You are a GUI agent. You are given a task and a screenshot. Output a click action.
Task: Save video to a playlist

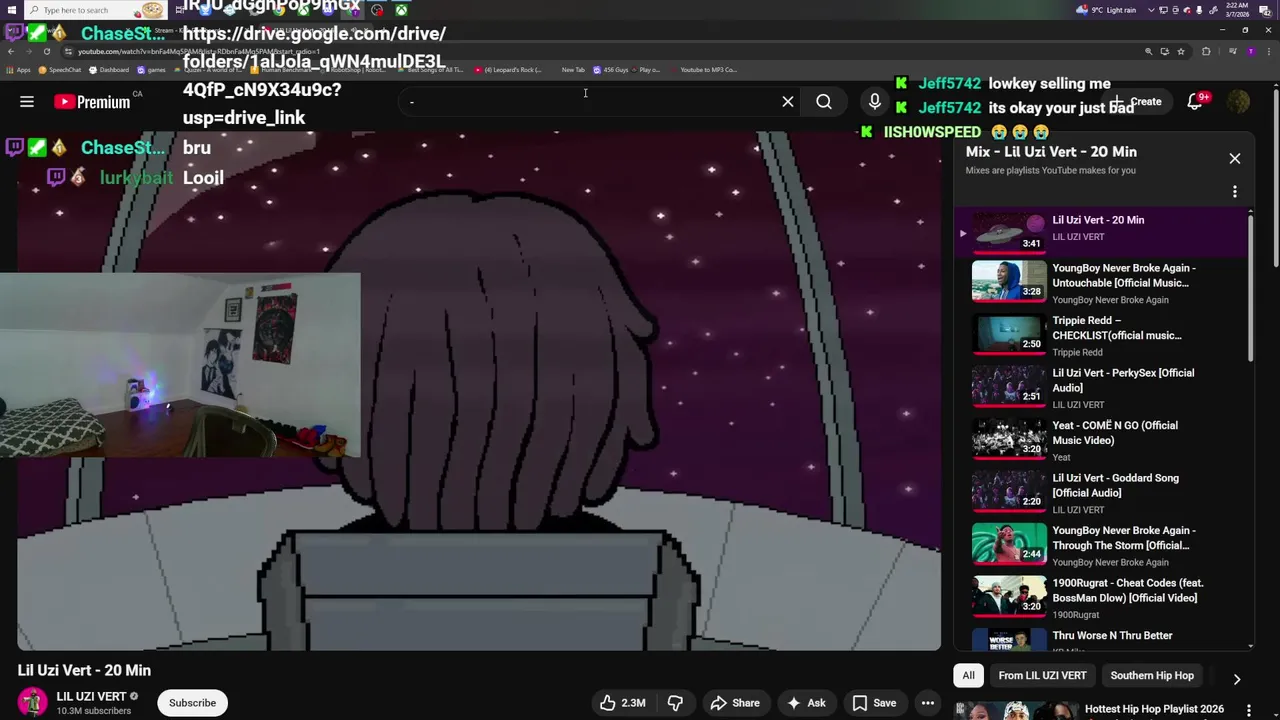pos(874,703)
